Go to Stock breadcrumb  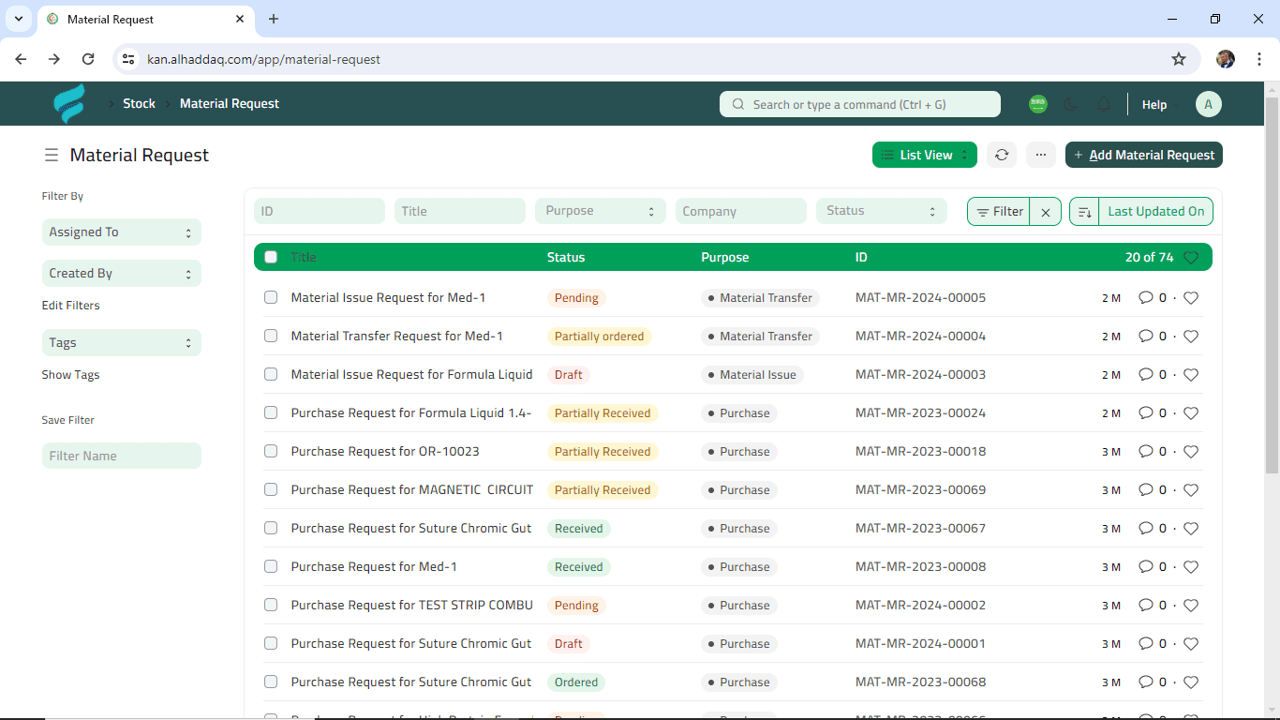pyautogui.click(x=139, y=104)
